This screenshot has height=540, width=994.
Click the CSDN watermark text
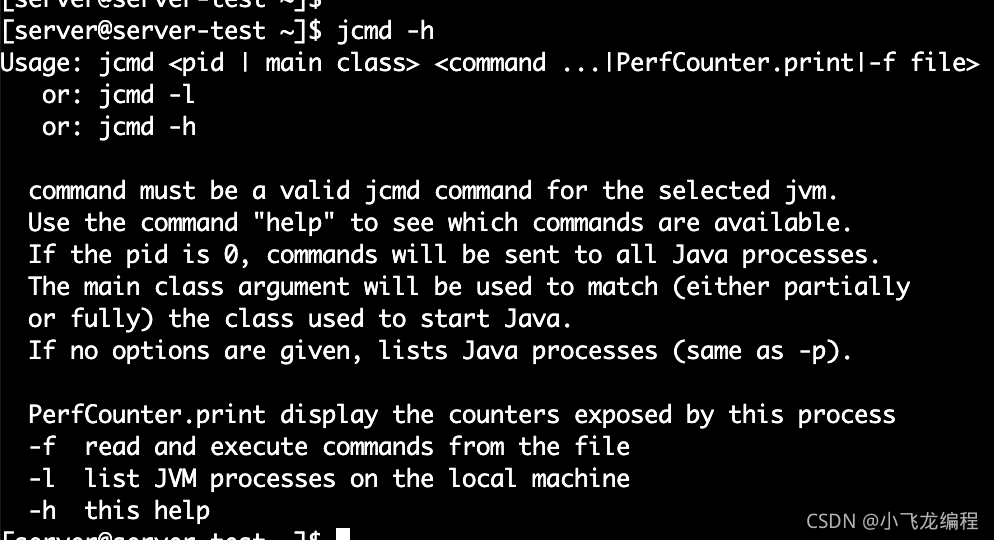(892, 521)
